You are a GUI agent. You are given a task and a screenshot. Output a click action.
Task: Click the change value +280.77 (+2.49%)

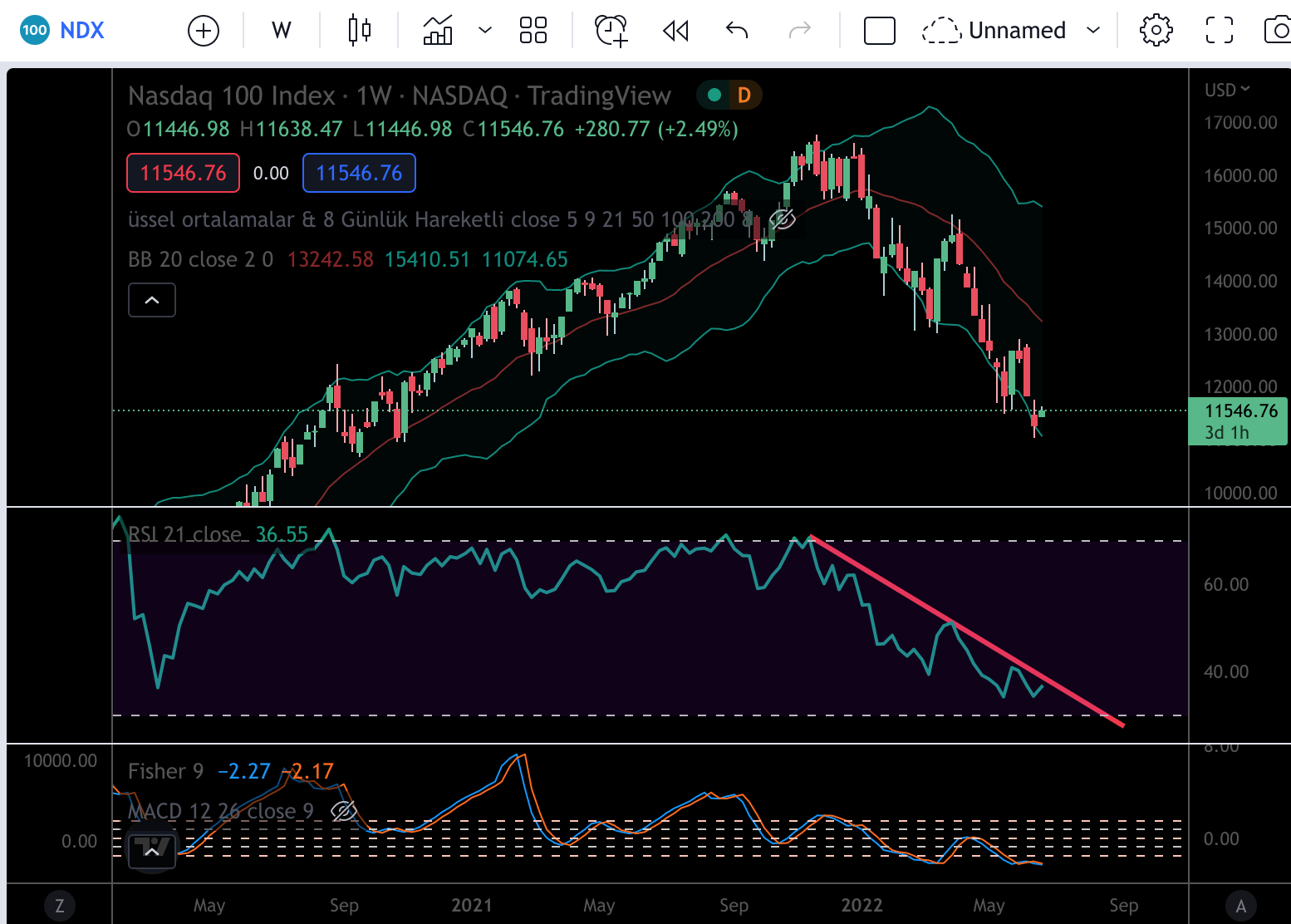point(656,129)
